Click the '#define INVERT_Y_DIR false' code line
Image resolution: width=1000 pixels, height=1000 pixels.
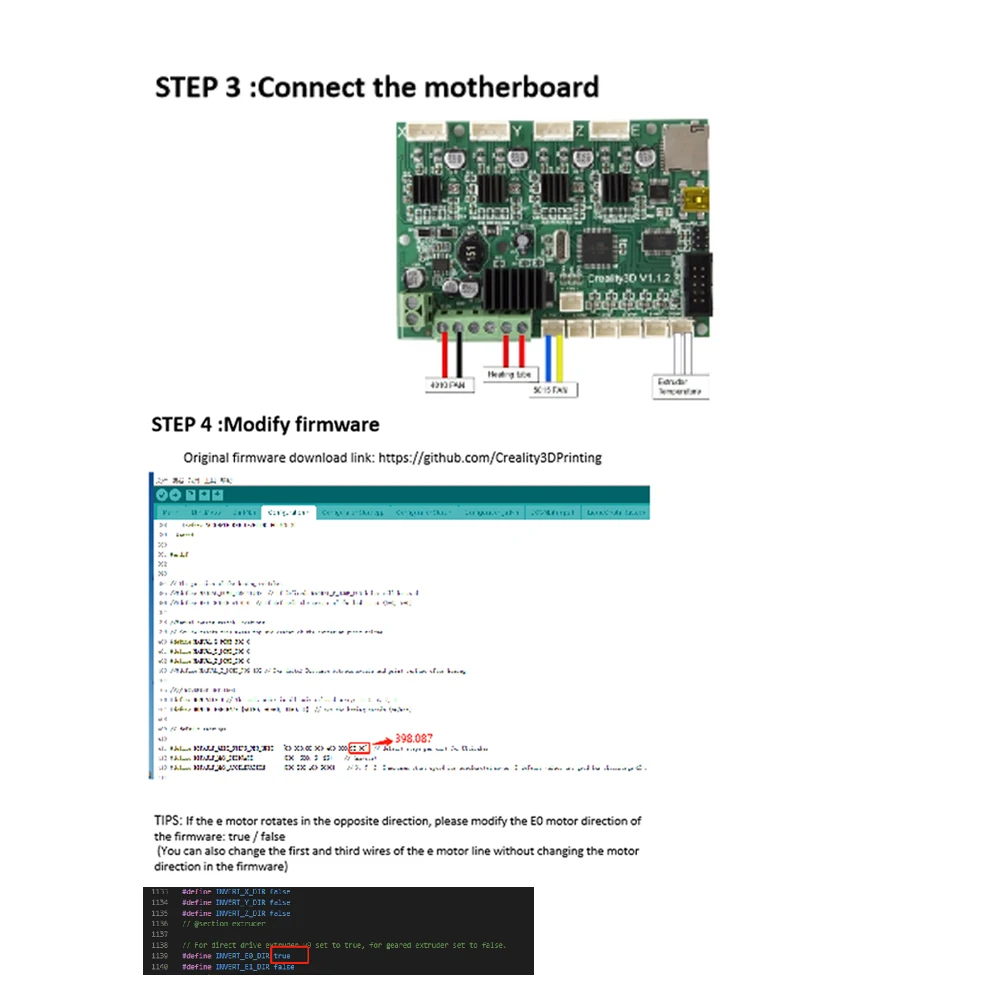point(236,902)
